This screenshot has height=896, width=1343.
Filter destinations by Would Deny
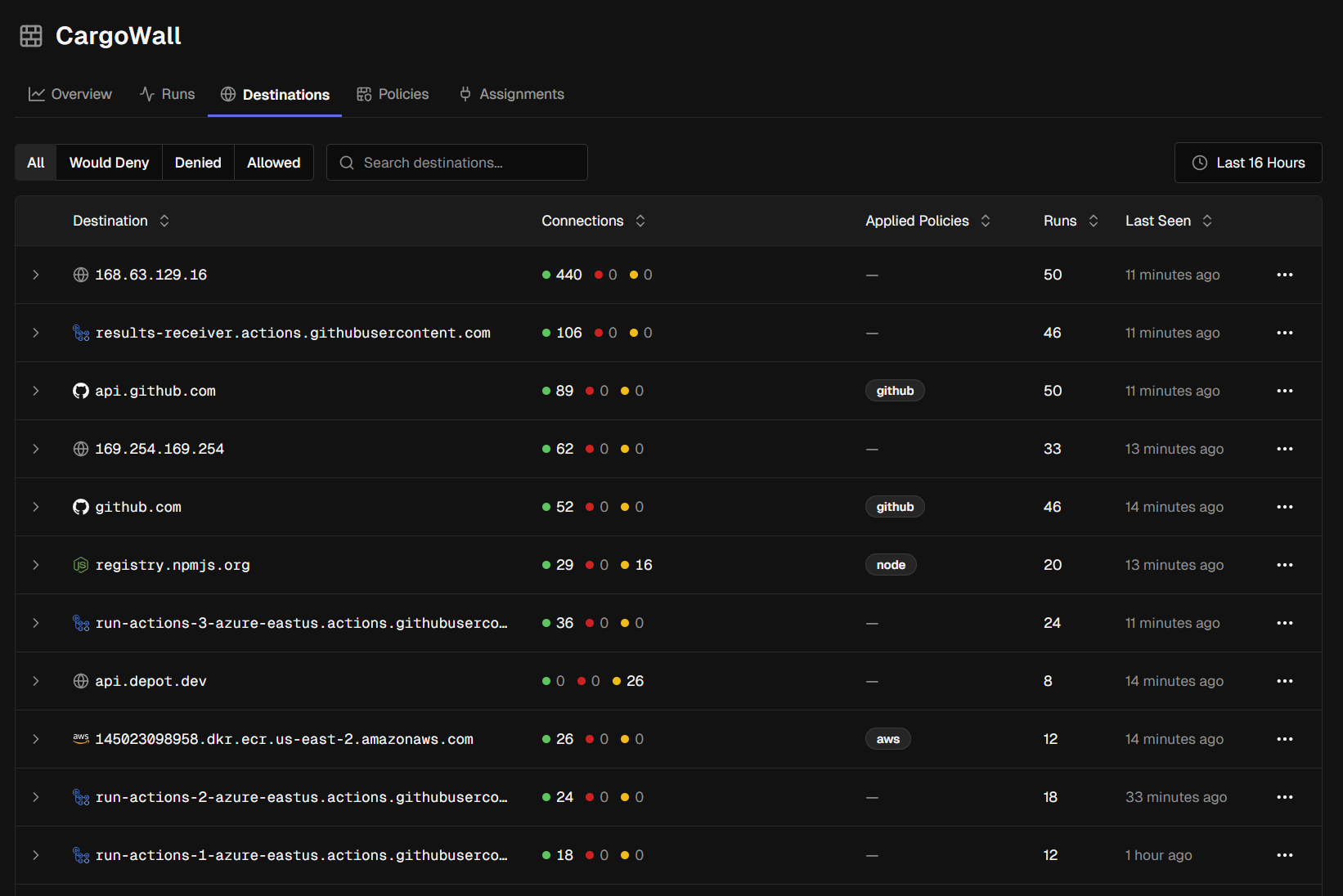click(x=109, y=163)
